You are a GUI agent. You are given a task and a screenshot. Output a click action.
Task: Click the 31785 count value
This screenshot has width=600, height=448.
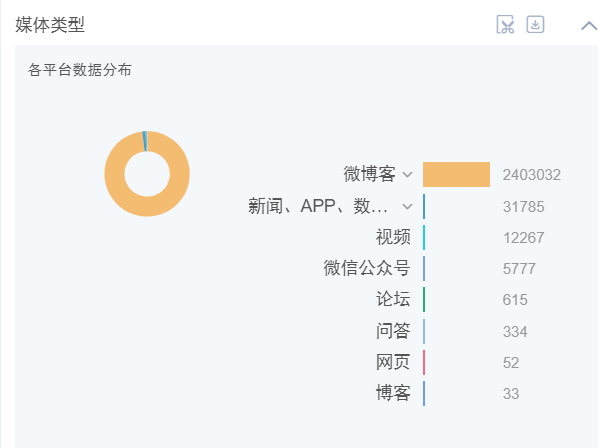click(x=523, y=207)
